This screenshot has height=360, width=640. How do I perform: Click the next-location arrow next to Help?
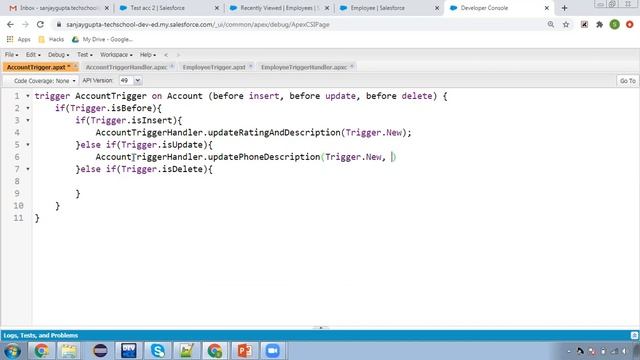pyautogui.click(x=178, y=55)
